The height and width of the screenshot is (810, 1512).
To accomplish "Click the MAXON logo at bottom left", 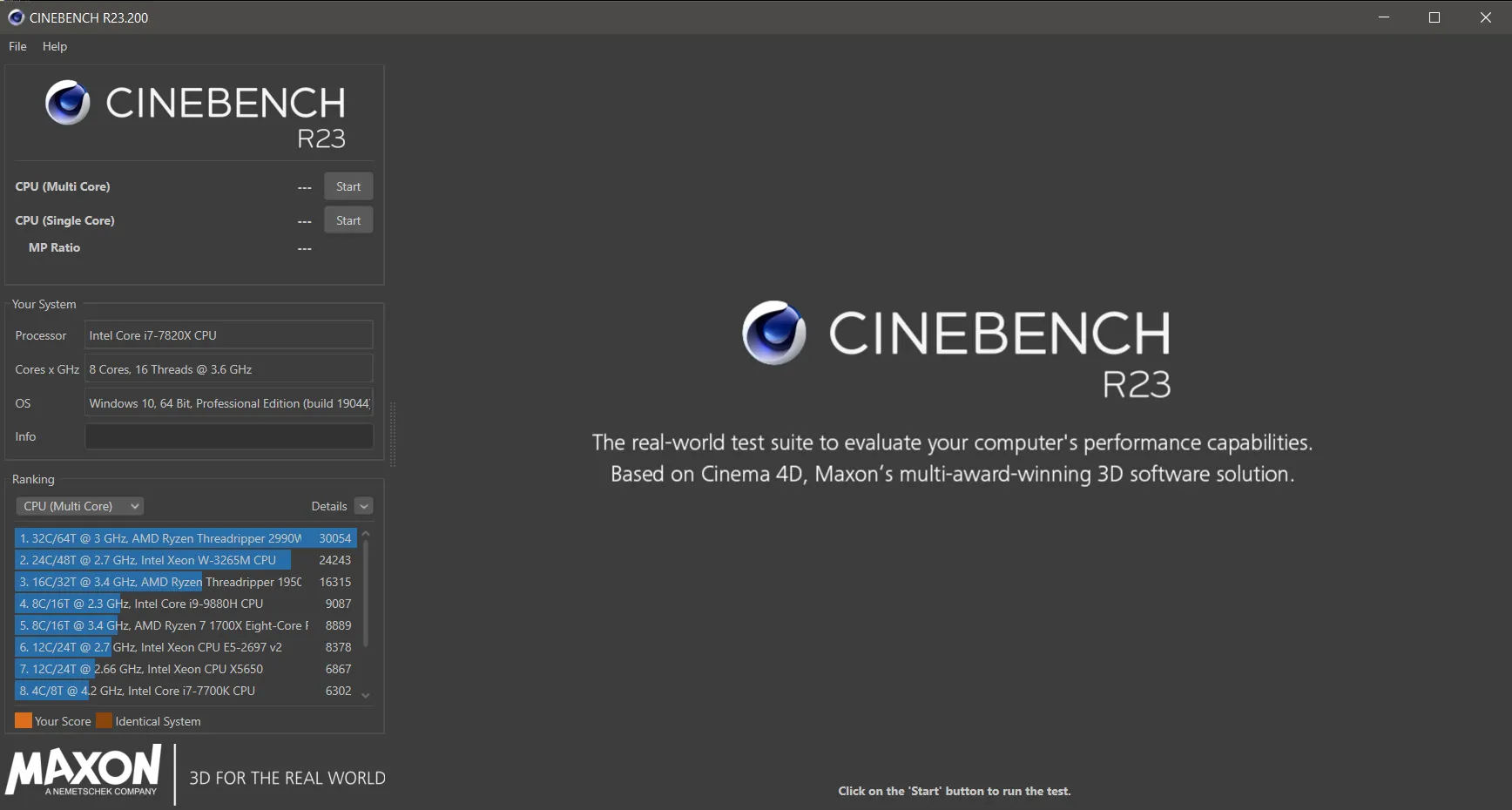I will [x=84, y=771].
